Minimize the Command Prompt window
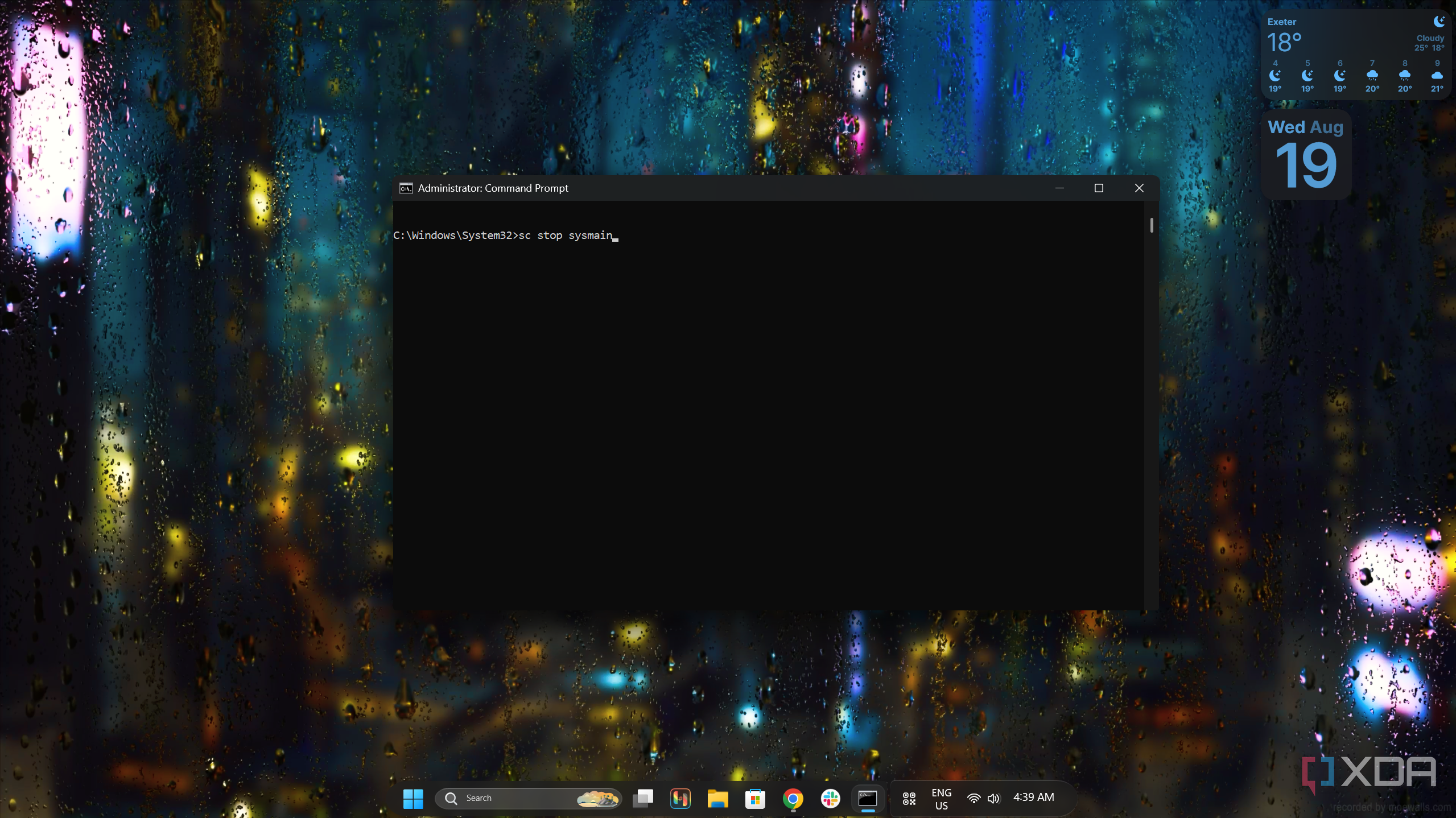This screenshot has height=818, width=1456. tap(1059, 188)
